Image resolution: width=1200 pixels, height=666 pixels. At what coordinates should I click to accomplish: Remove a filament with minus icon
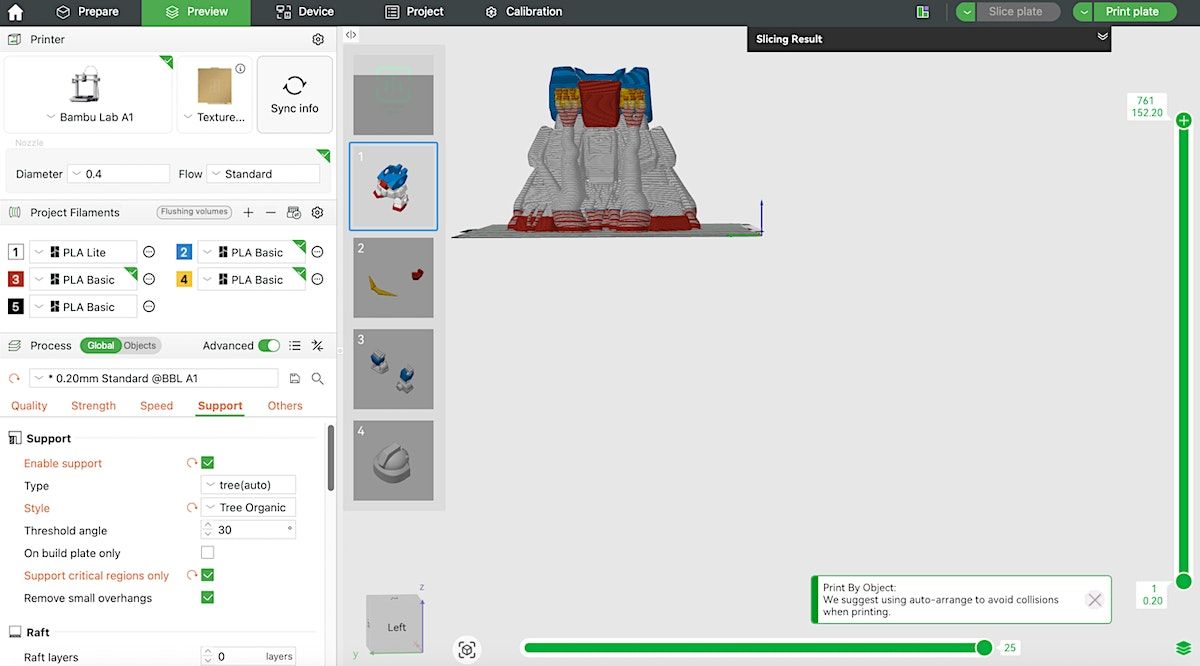coord(270,213)
